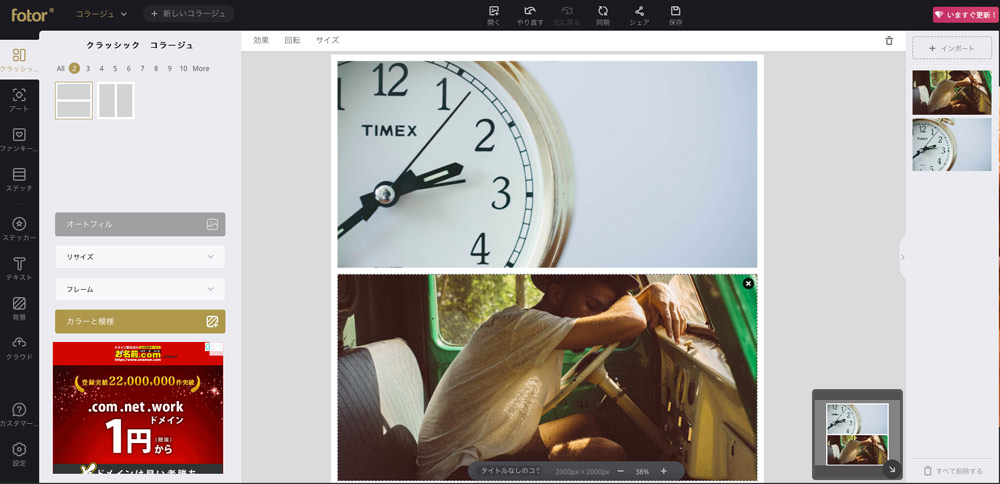Click More photo count options
This screenshot has height=484, width=1000.
point(201,69)
